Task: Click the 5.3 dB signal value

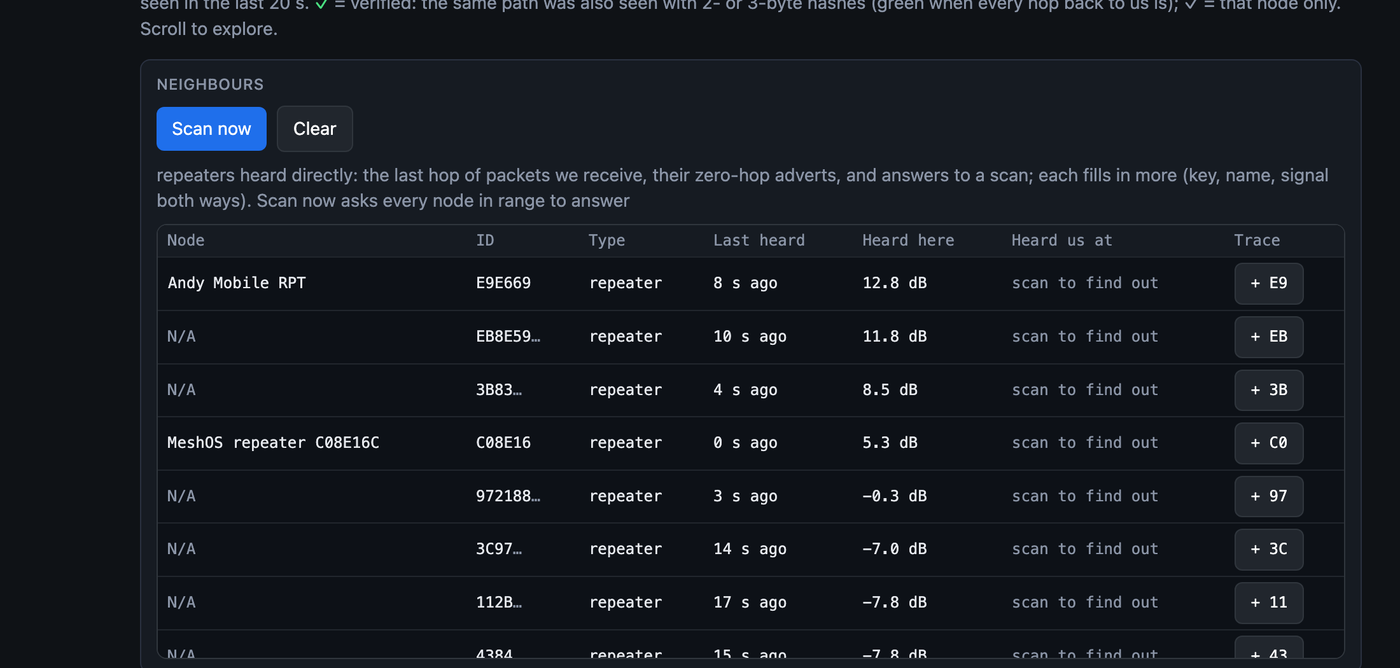Action: click(x=890, y=443)
